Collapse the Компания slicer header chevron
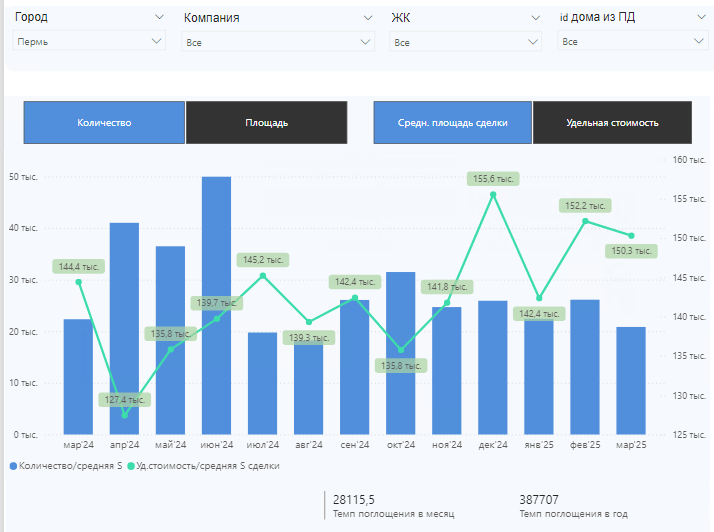This screenshot has height=532, width=714. [x=368, y=18]
